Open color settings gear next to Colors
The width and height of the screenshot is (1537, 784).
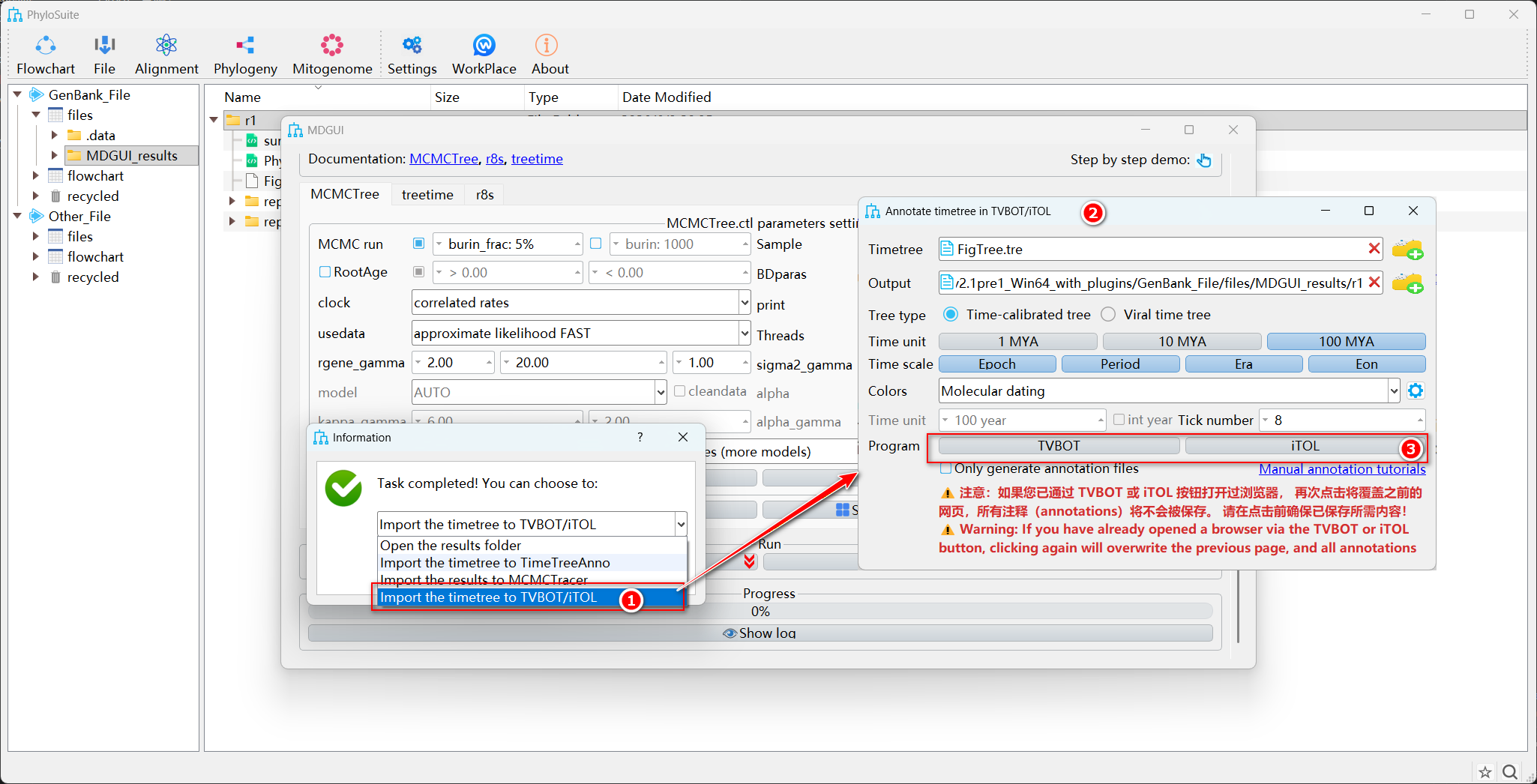[x=1415, y=391]
